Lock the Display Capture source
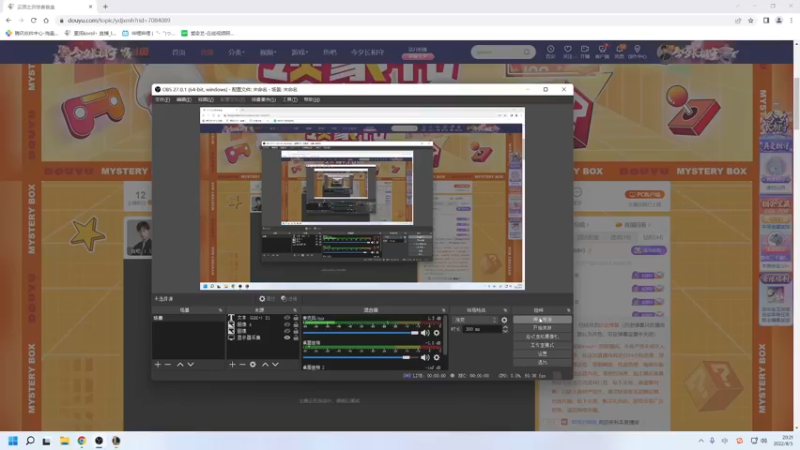The width and height of the screenshot is (800, 450). 295,338
